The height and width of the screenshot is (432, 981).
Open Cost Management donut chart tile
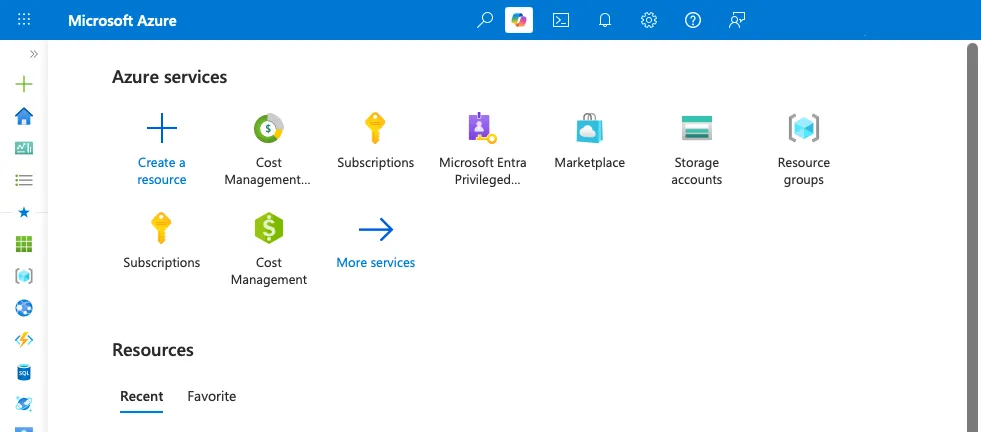tap(268, 150)
